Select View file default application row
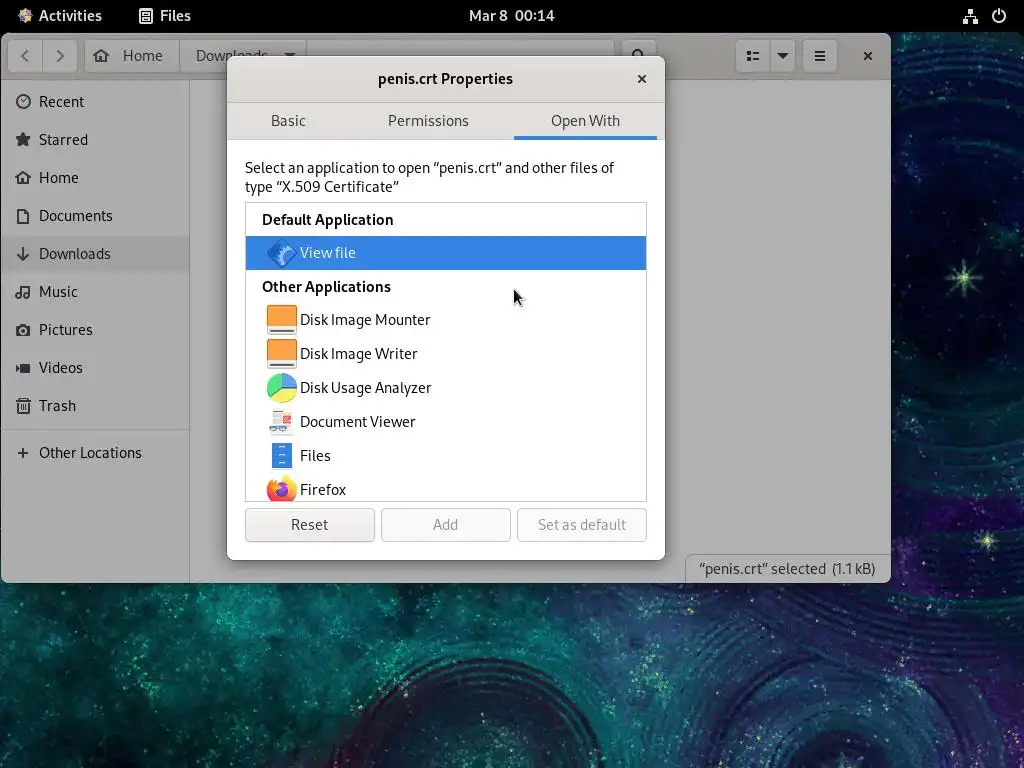1024x768 pixels. (x=445, y=253)
